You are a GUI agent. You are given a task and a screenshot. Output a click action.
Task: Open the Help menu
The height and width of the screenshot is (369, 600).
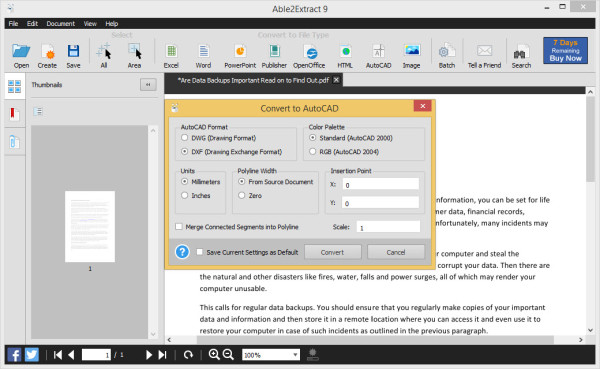click(x=111, y=23)
